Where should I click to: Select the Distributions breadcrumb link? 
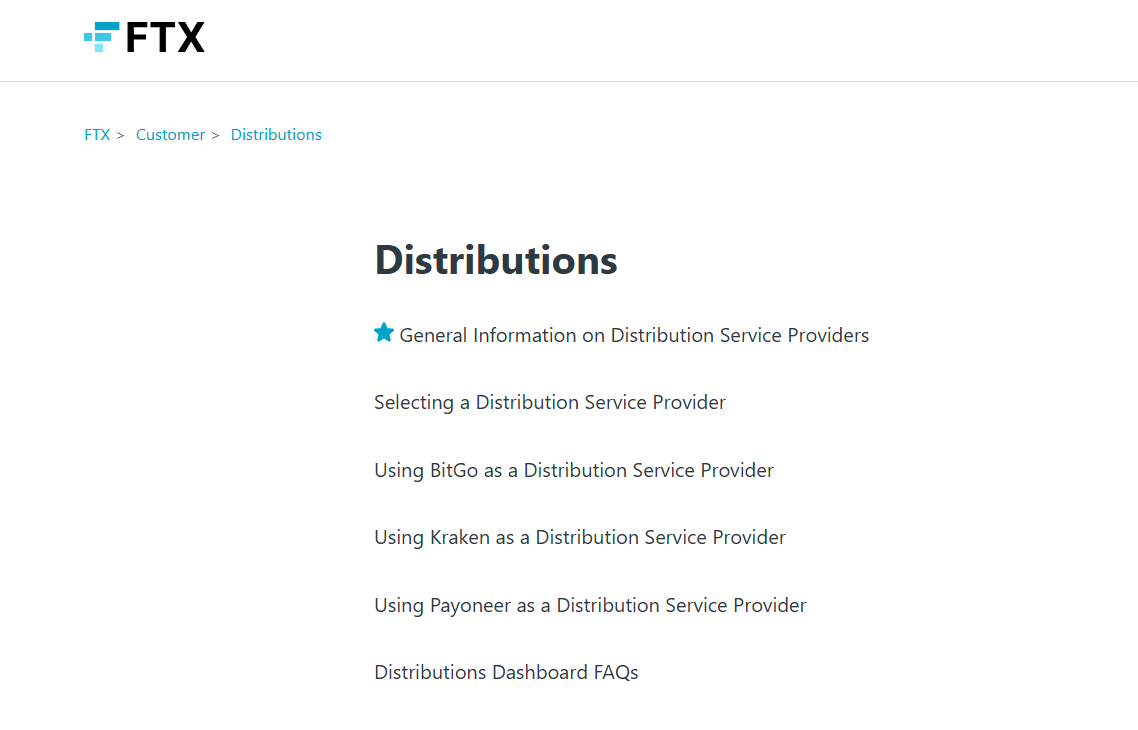tap(276, 135)
